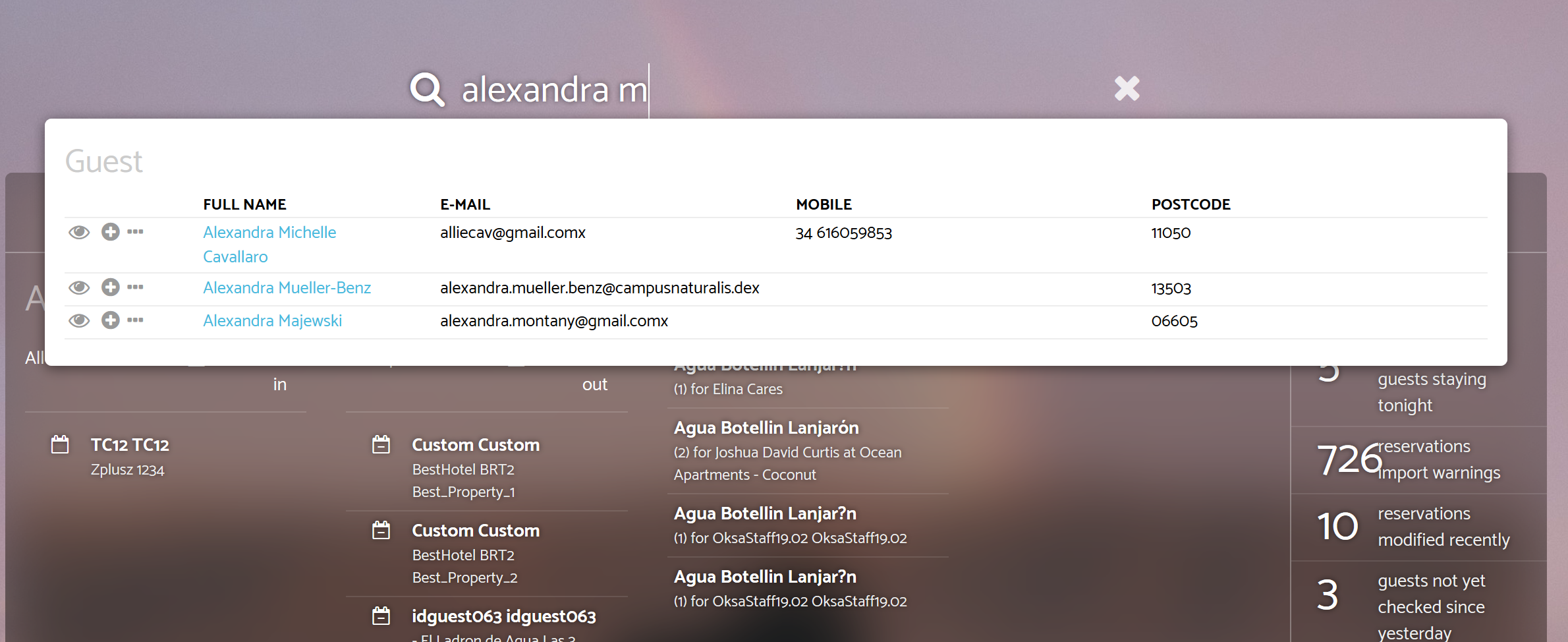Screen dimensions: 1568x642
Task: Click the E-MAIL column header
Action: point(465,204)
